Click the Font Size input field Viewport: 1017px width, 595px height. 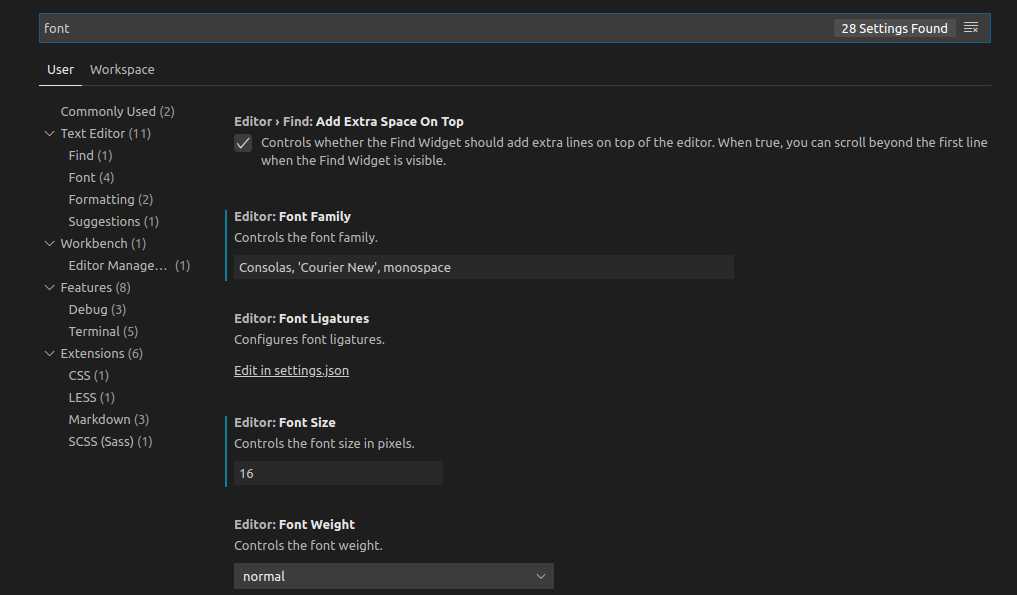click(338, 473)
